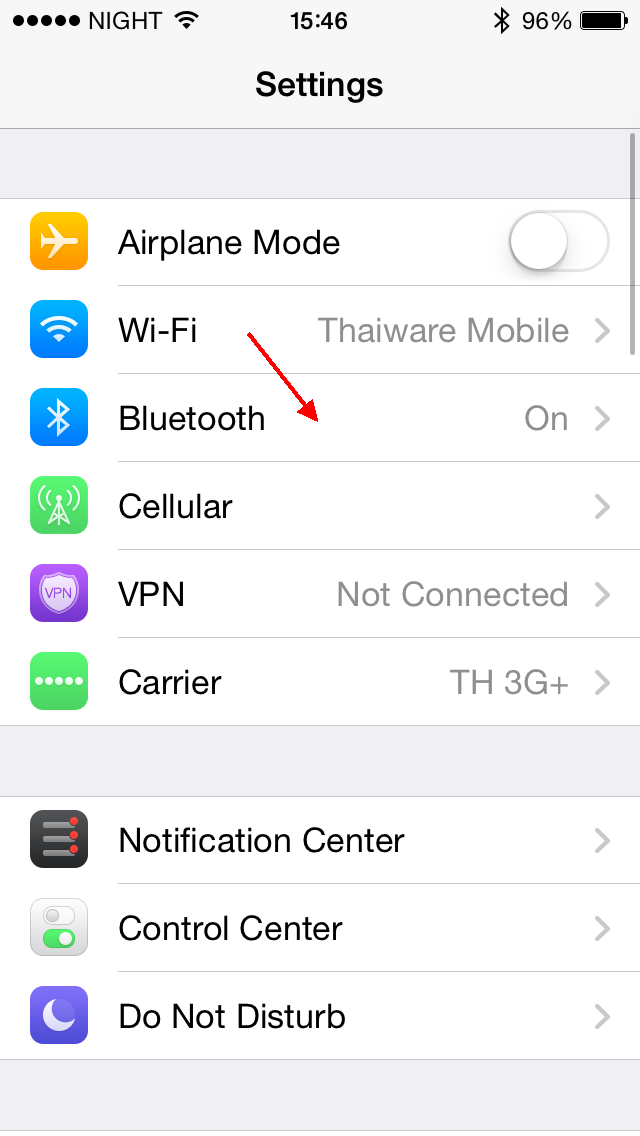Tap the blue Wi-Fi icon
The width and height of the screenshot is (640, 1136).
point(59,330)
